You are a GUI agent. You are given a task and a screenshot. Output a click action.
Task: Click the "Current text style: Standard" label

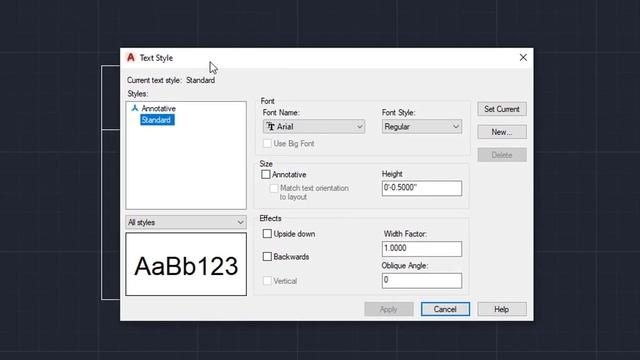171,80
